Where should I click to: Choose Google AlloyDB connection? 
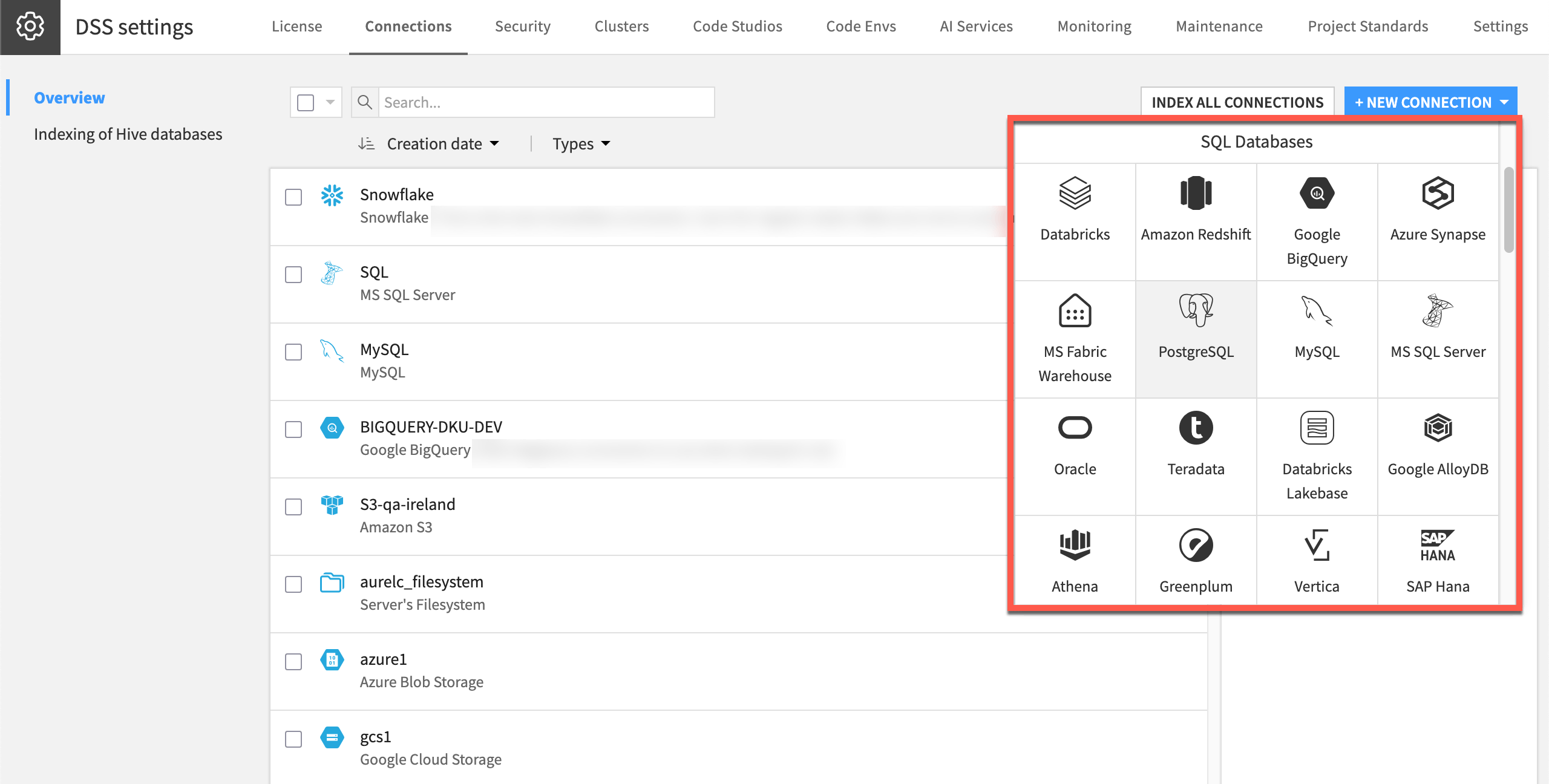(x=1438, y=456)
